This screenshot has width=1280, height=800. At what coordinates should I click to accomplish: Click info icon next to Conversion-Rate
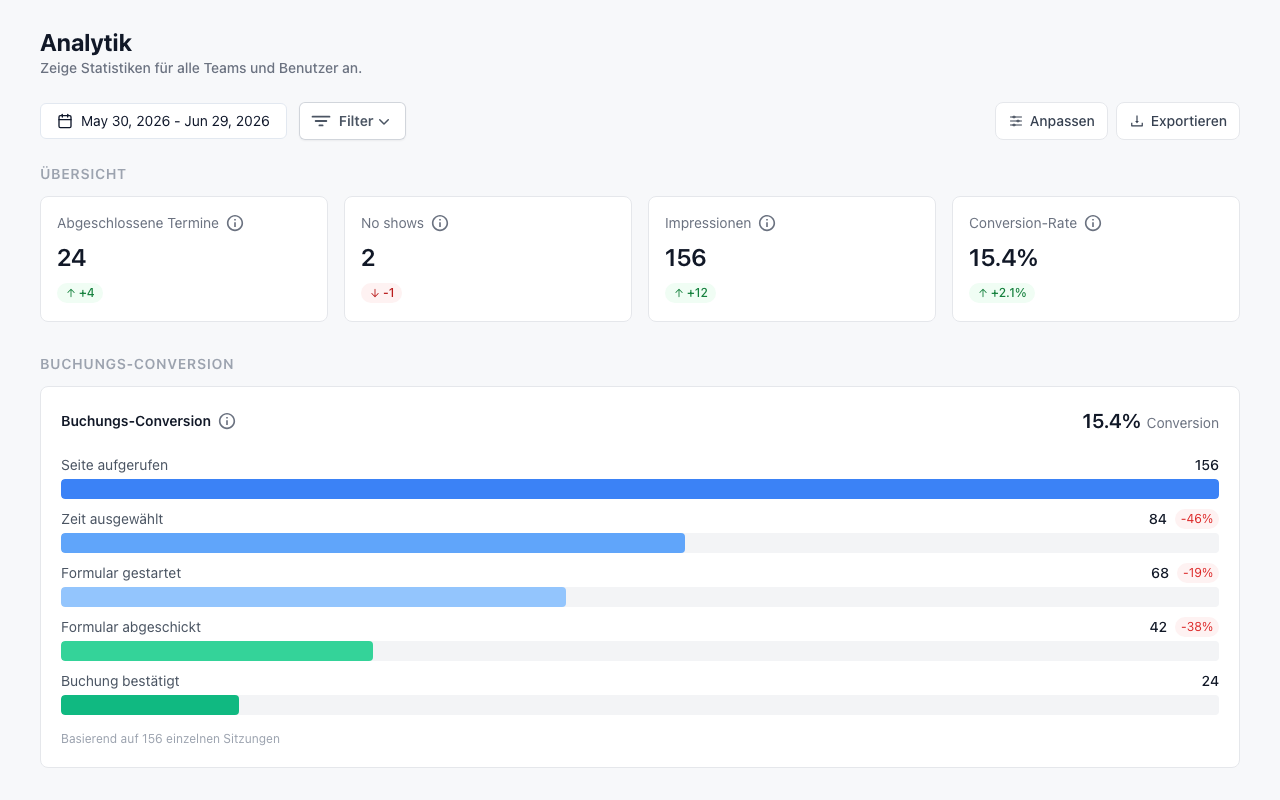1093,223
